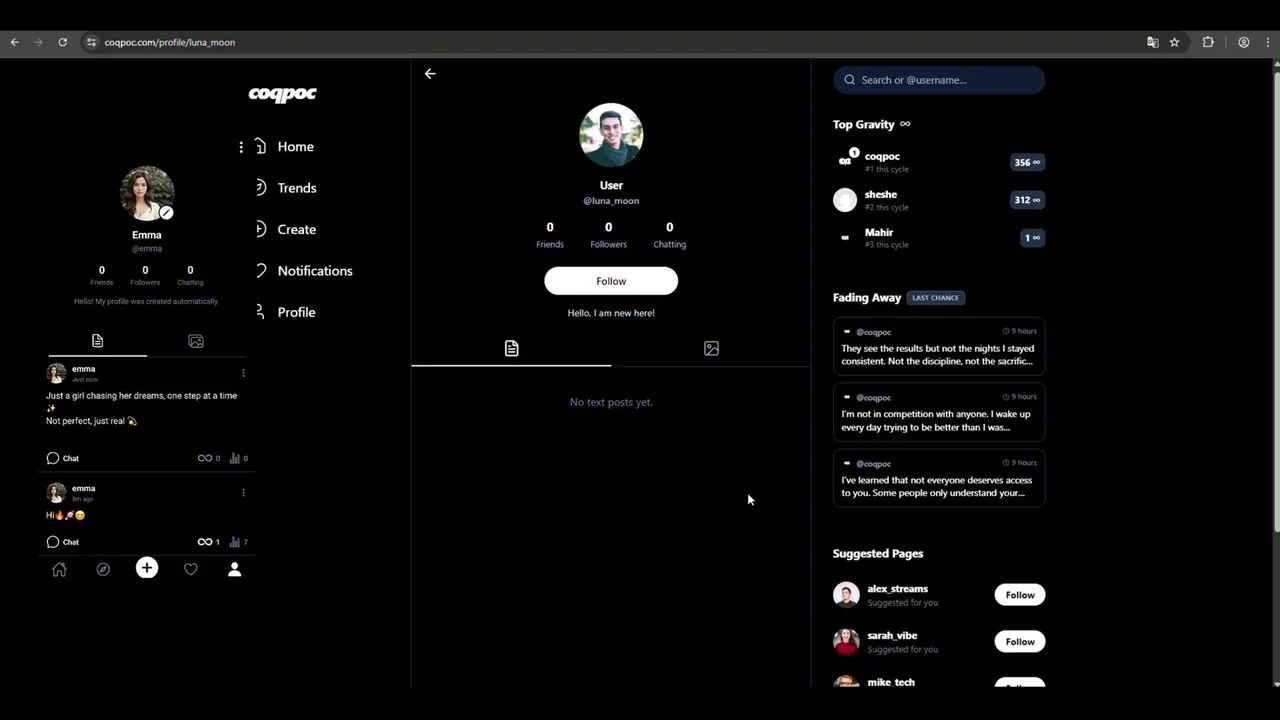Open alex_streams suggested profile
Viewport: 1280px width, 720px height.
pos(897,589)
